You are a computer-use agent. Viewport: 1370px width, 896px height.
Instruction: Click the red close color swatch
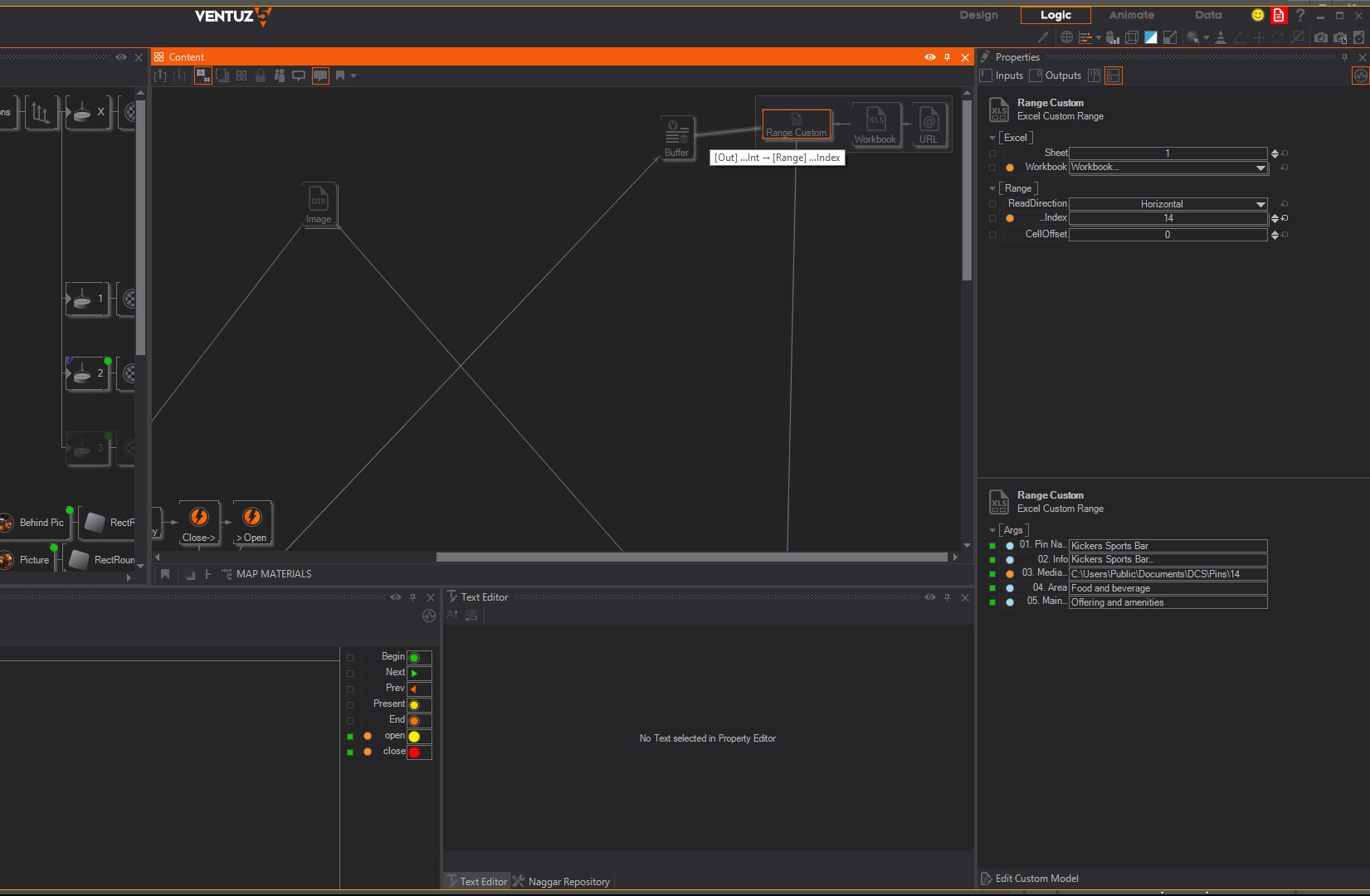tap(415, 752)
